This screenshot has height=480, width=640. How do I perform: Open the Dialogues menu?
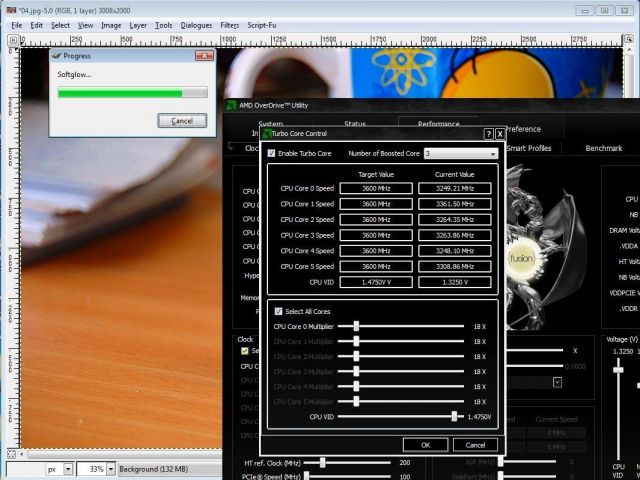click(196, 25)
